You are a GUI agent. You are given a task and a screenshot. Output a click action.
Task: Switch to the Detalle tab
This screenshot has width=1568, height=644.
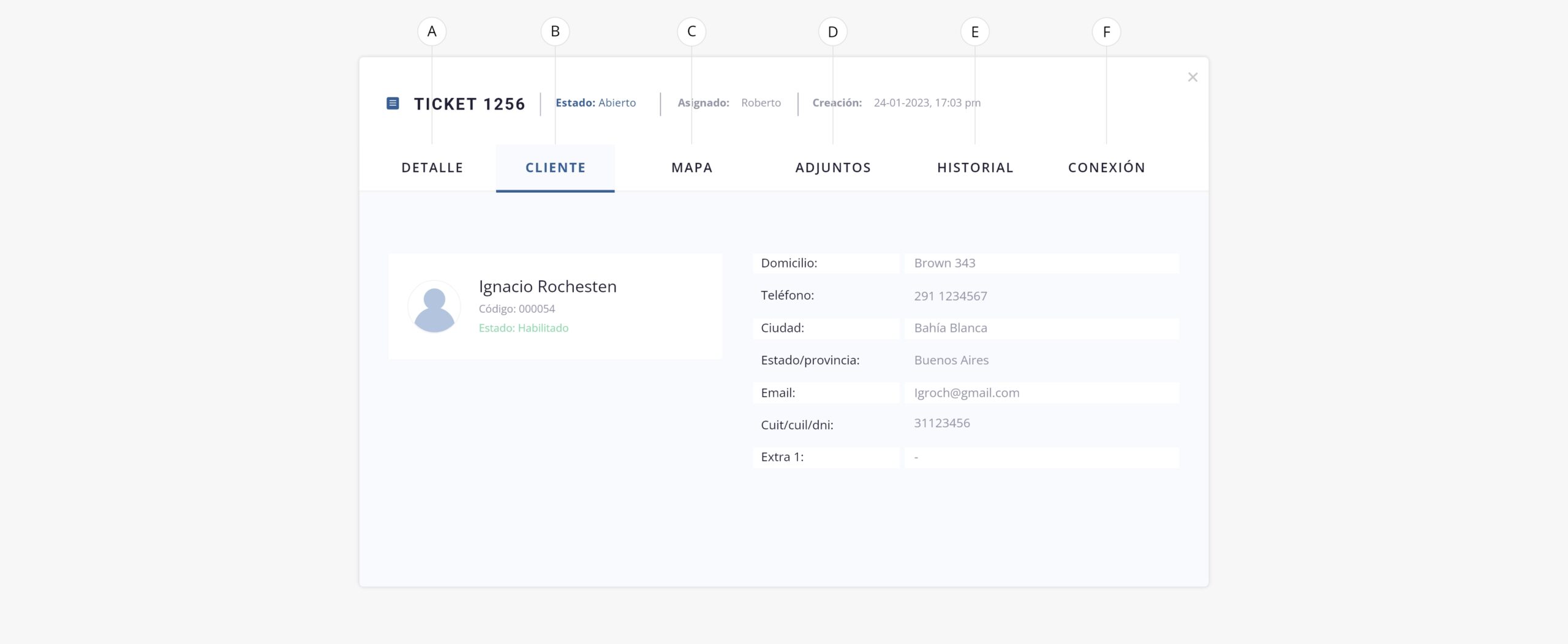(432, 168)
